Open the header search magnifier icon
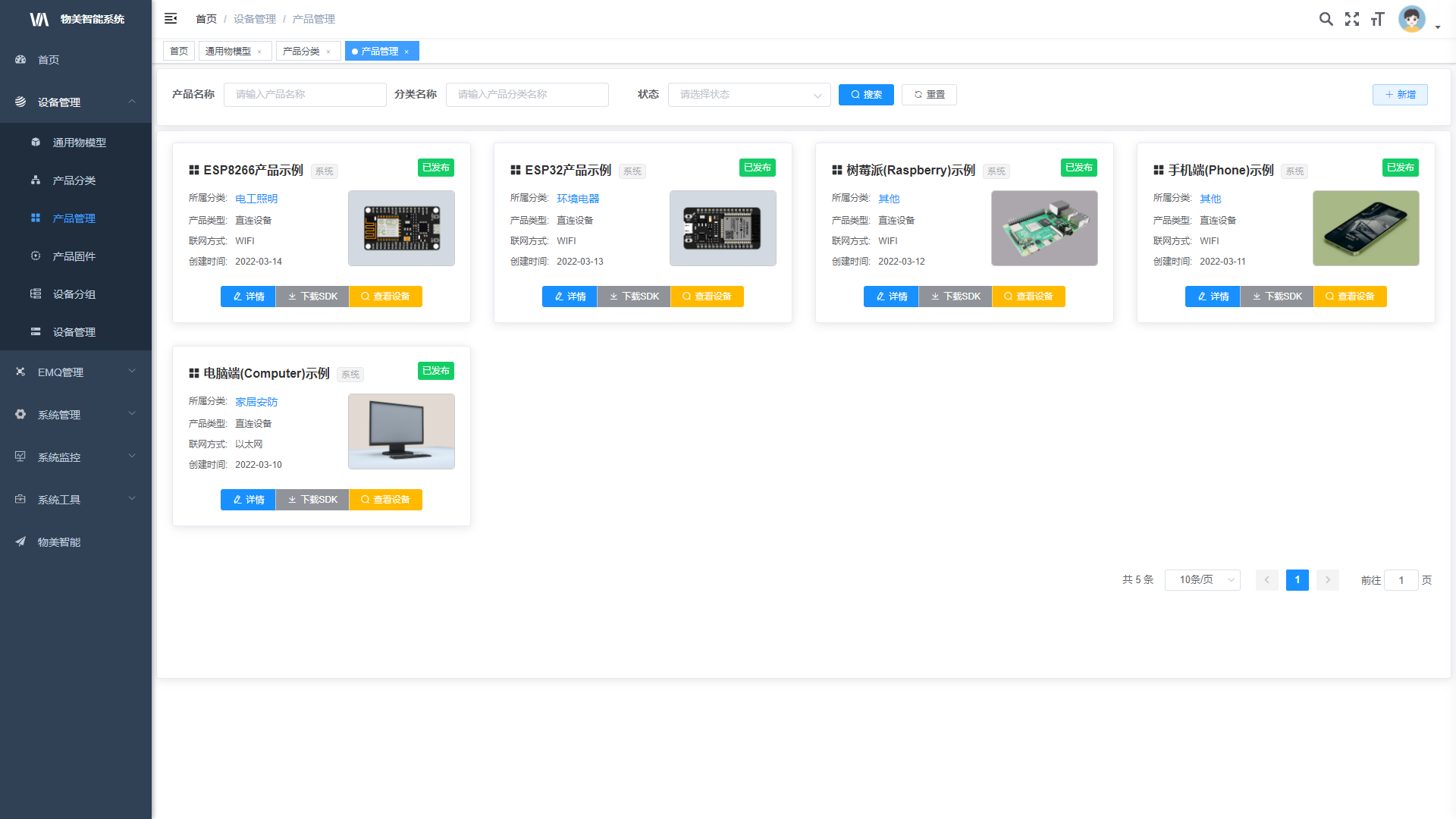This screenshot has width=1456, height=819. (1326, 19)
